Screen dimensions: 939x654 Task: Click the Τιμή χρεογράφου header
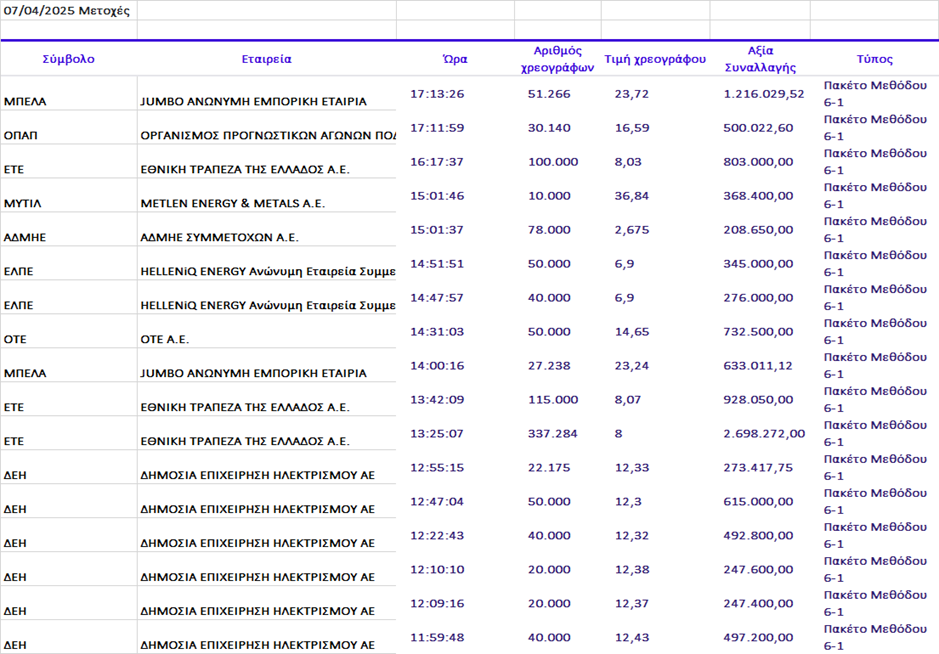click(x=655, y=59)
